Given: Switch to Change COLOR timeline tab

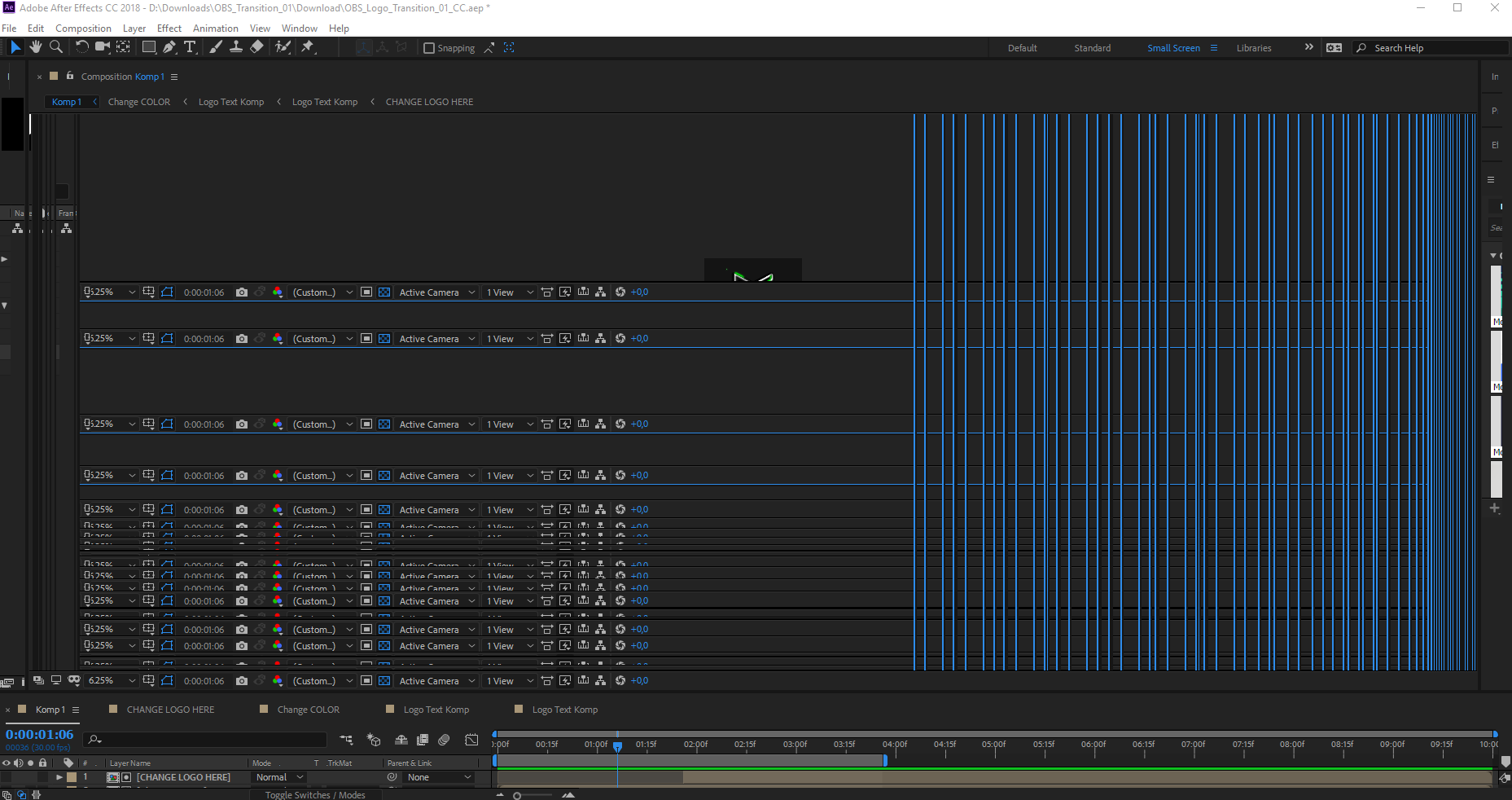Looking at the screenshot, I should coord(308,710).
